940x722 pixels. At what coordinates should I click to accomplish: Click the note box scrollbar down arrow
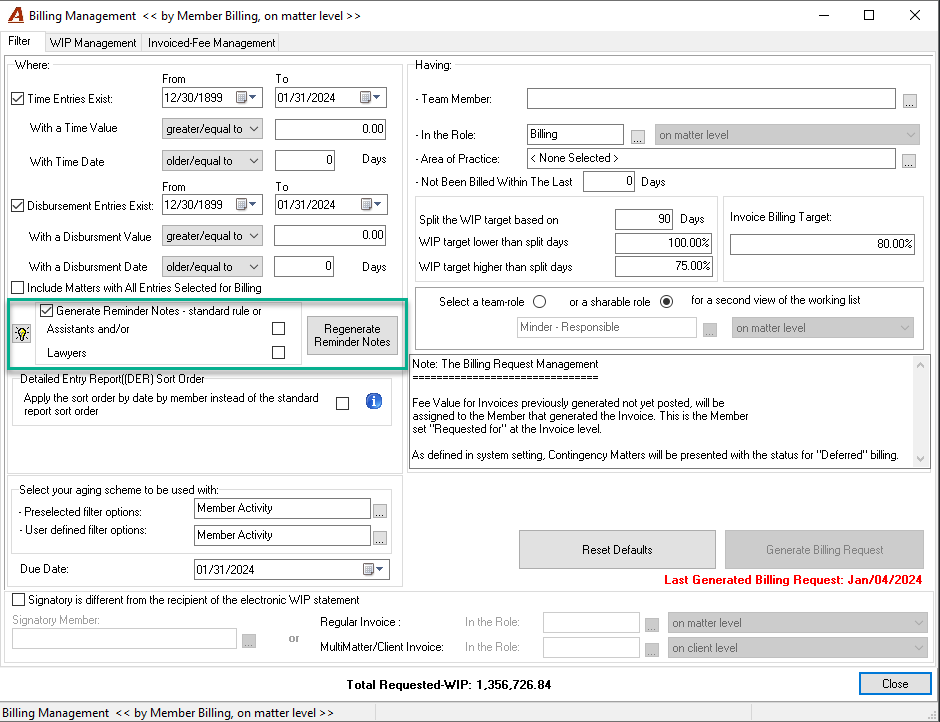point(920,459)
